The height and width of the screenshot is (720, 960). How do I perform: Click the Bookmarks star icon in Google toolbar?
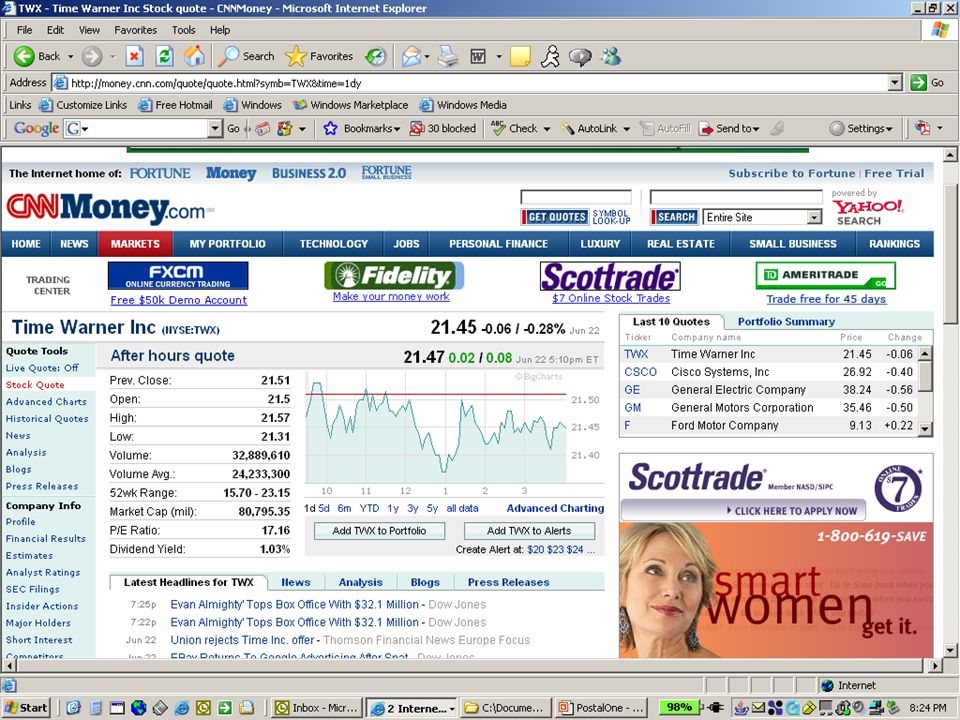click(x=331, y=129)
